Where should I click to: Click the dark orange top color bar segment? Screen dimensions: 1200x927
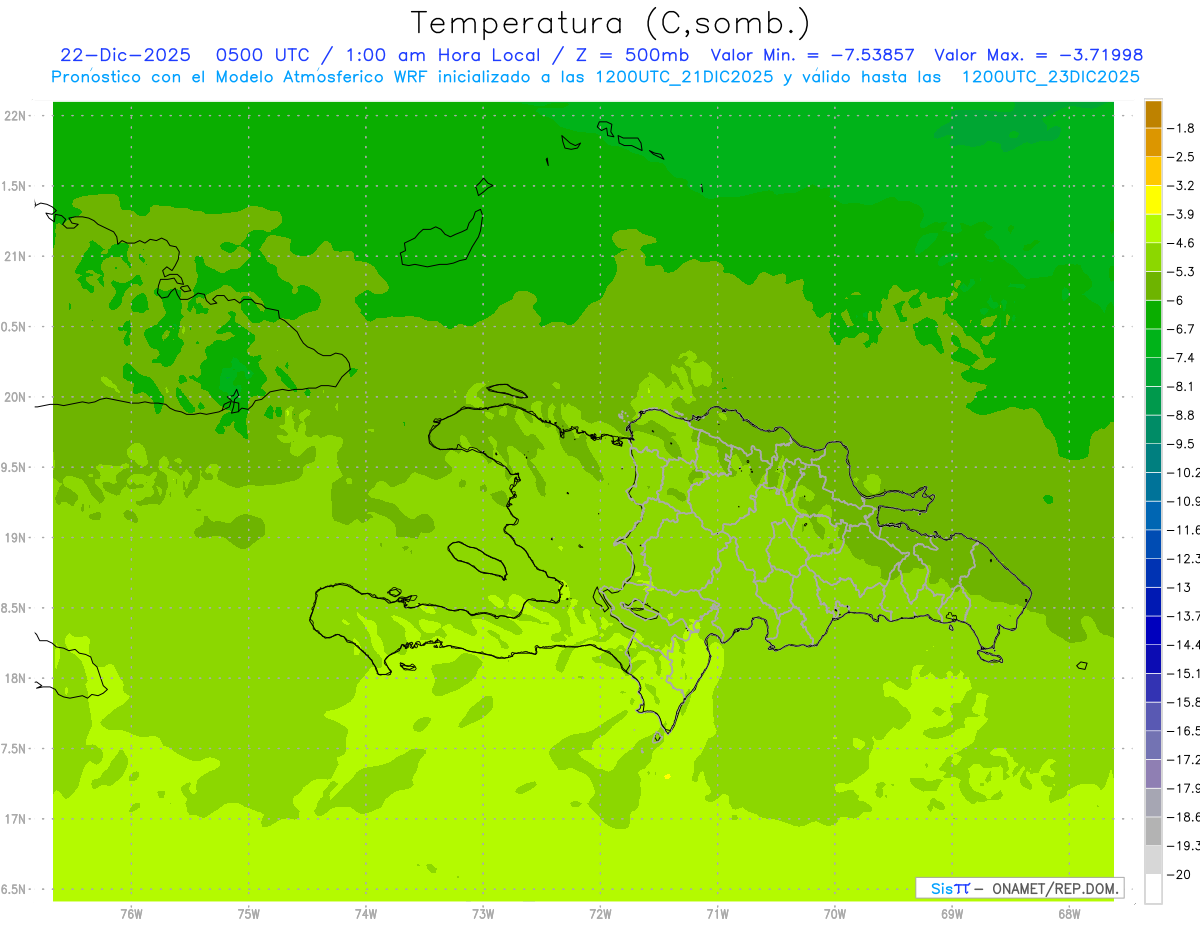point(1153,114)
